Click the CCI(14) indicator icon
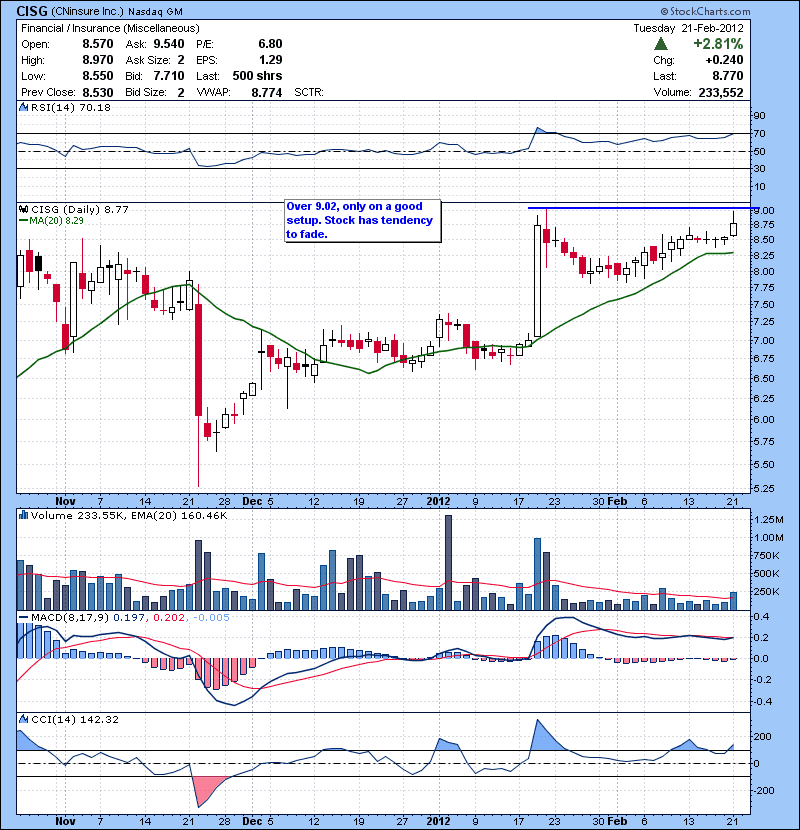The image size is (800, 830). 23,719
